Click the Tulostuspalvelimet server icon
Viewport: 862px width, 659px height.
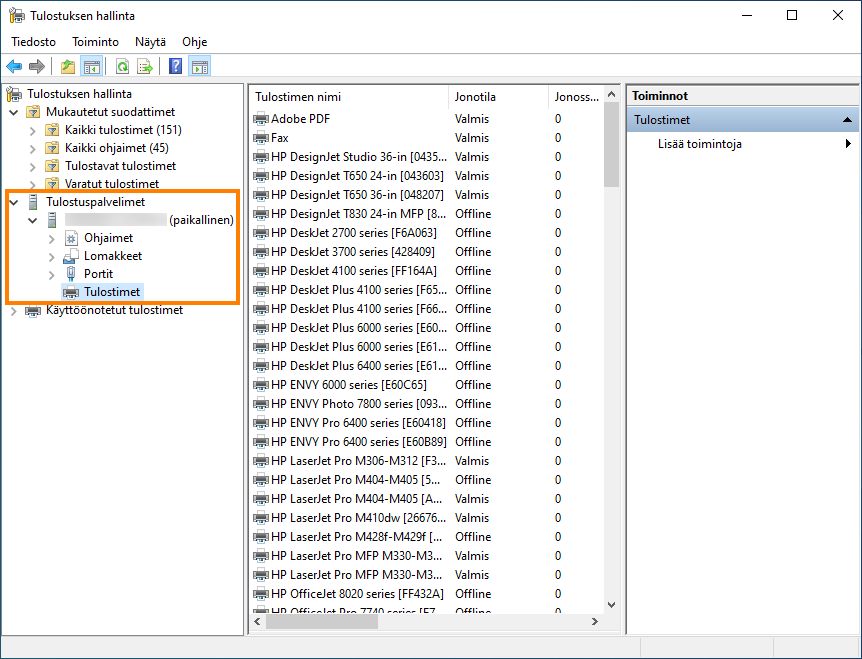click(x=33, y=202)
